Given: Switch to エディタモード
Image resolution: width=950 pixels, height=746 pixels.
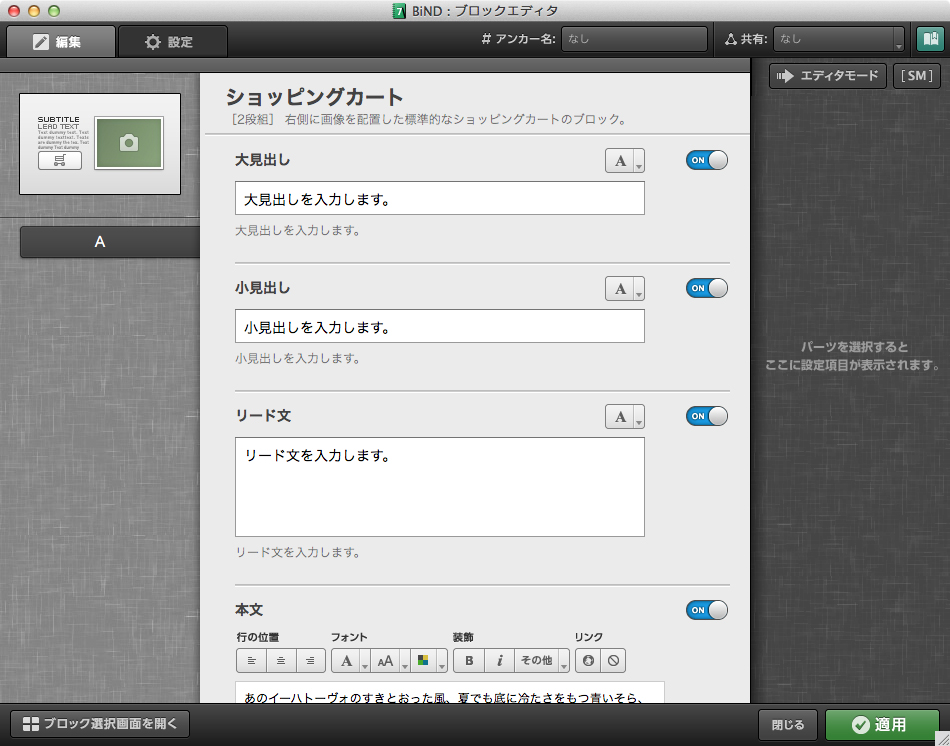Looking at the screenshot, I should [x=828, y=76].
